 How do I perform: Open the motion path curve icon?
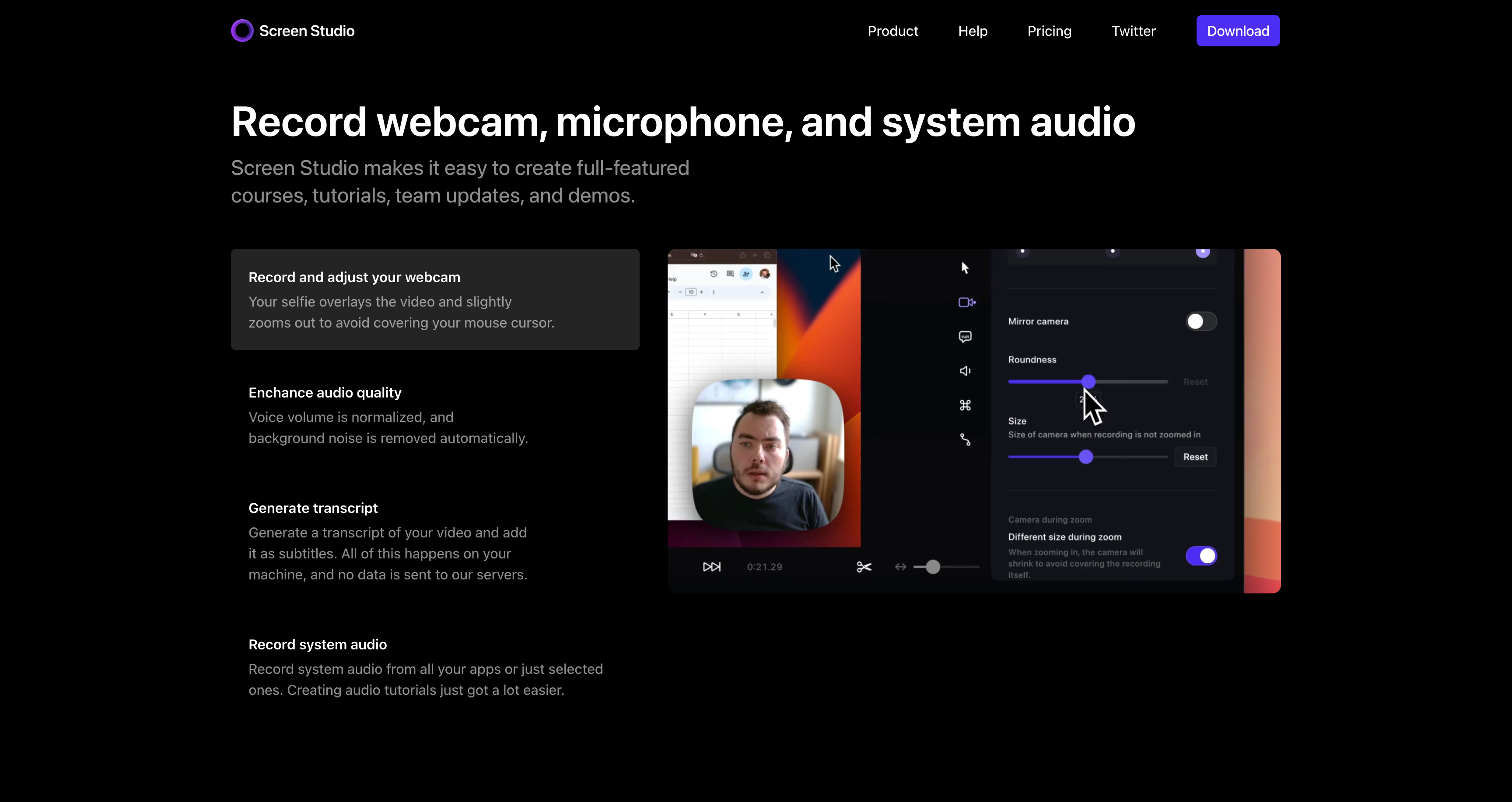965,439
